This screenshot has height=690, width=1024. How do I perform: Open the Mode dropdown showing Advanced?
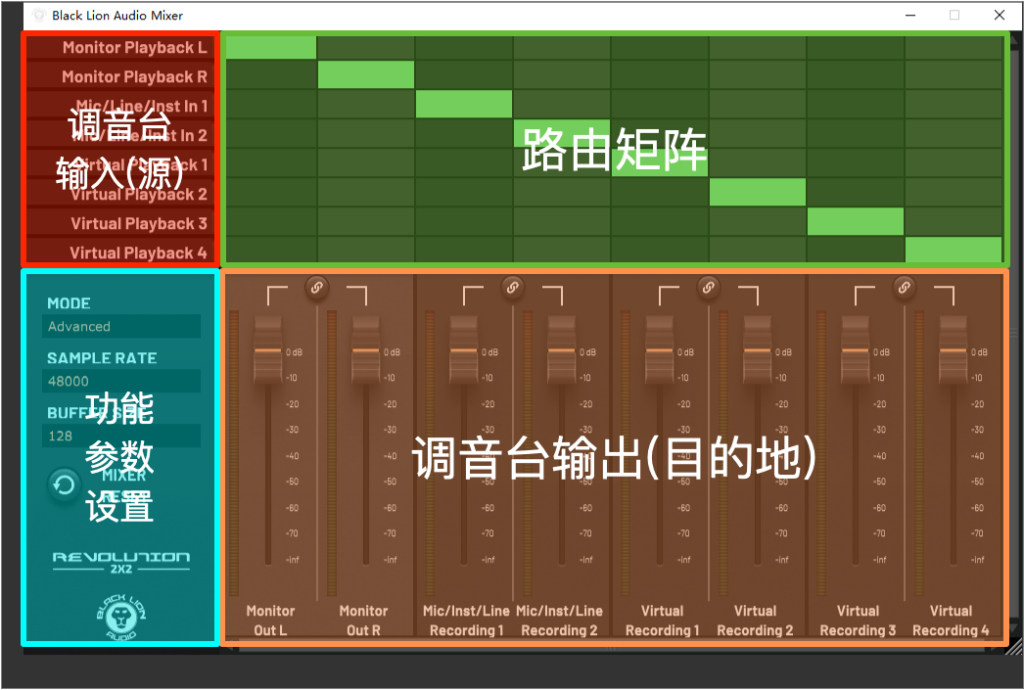122,326
